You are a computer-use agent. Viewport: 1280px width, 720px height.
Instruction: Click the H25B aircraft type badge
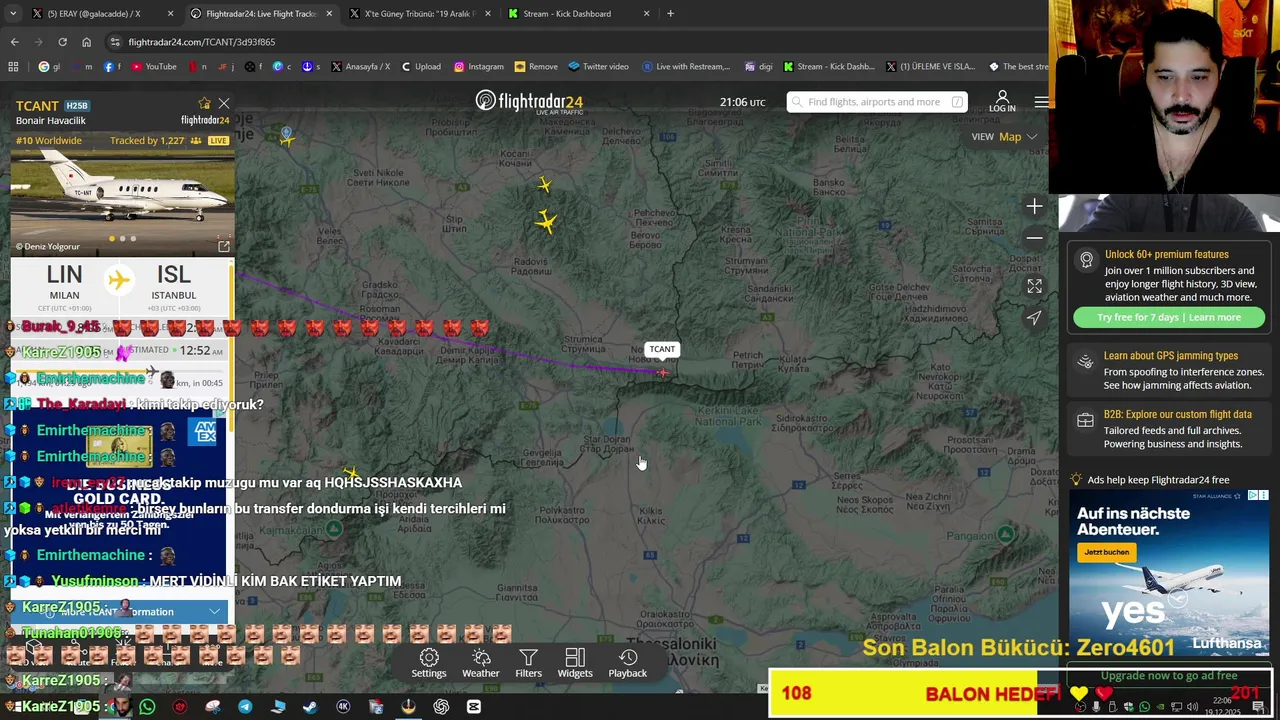click(76, 106)
